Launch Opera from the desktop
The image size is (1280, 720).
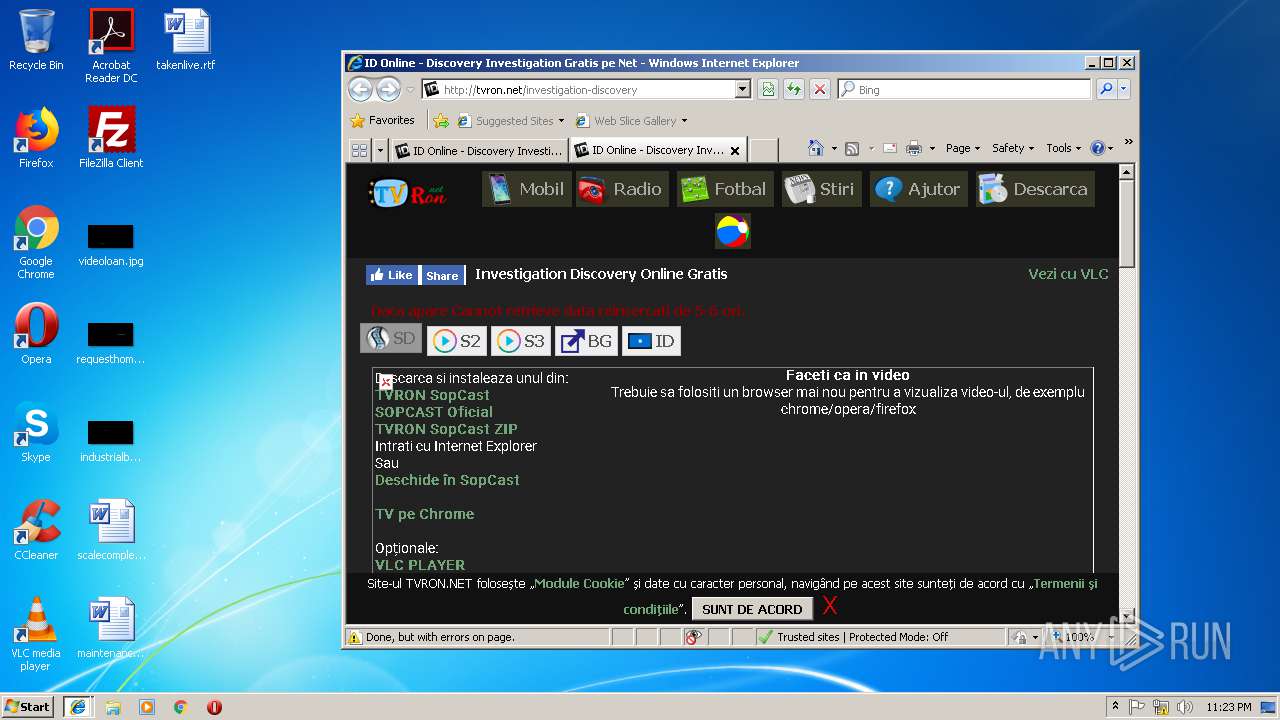point(36,334)
